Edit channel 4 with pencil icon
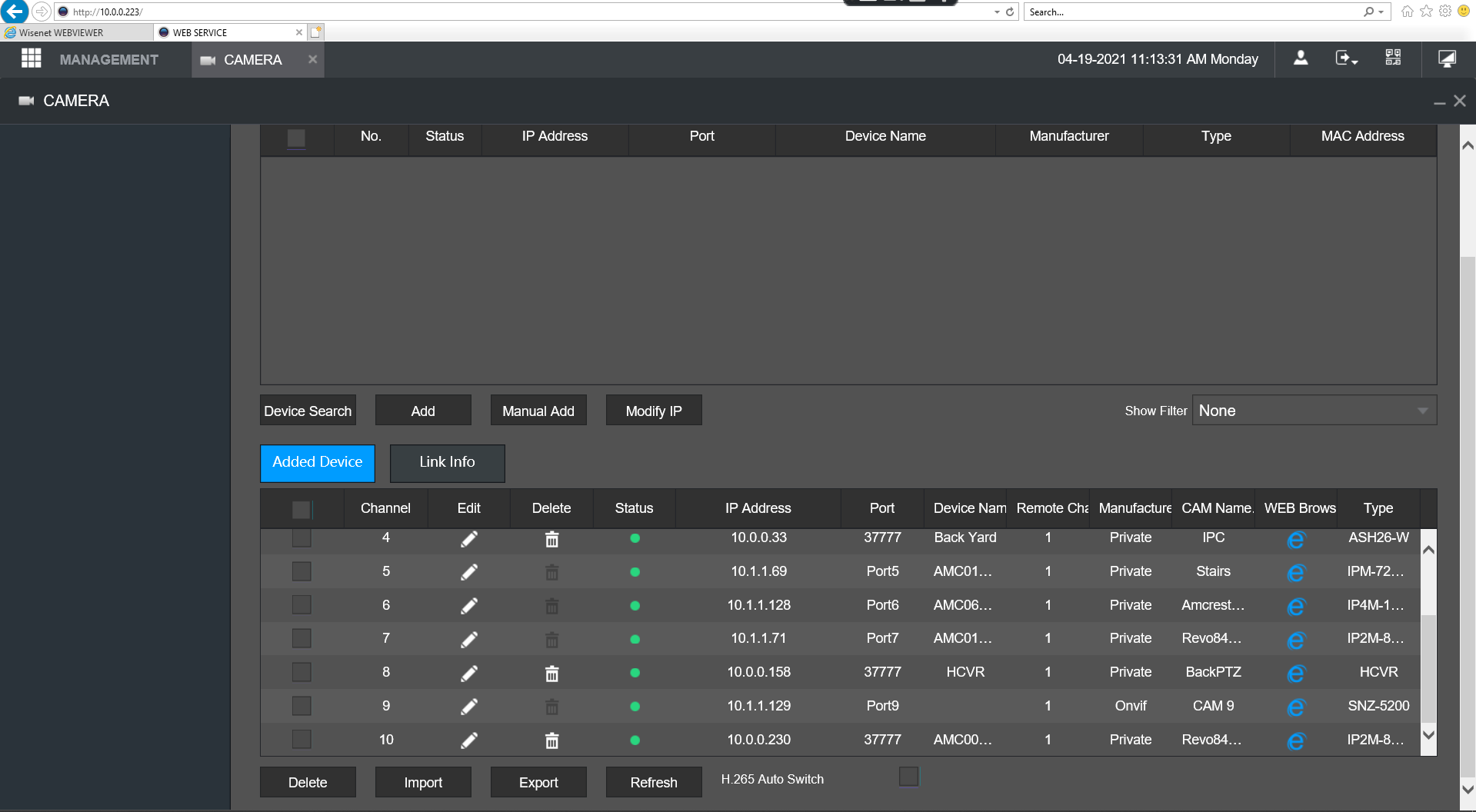Viewport: 1476px width, 812px height. point(469,539)
